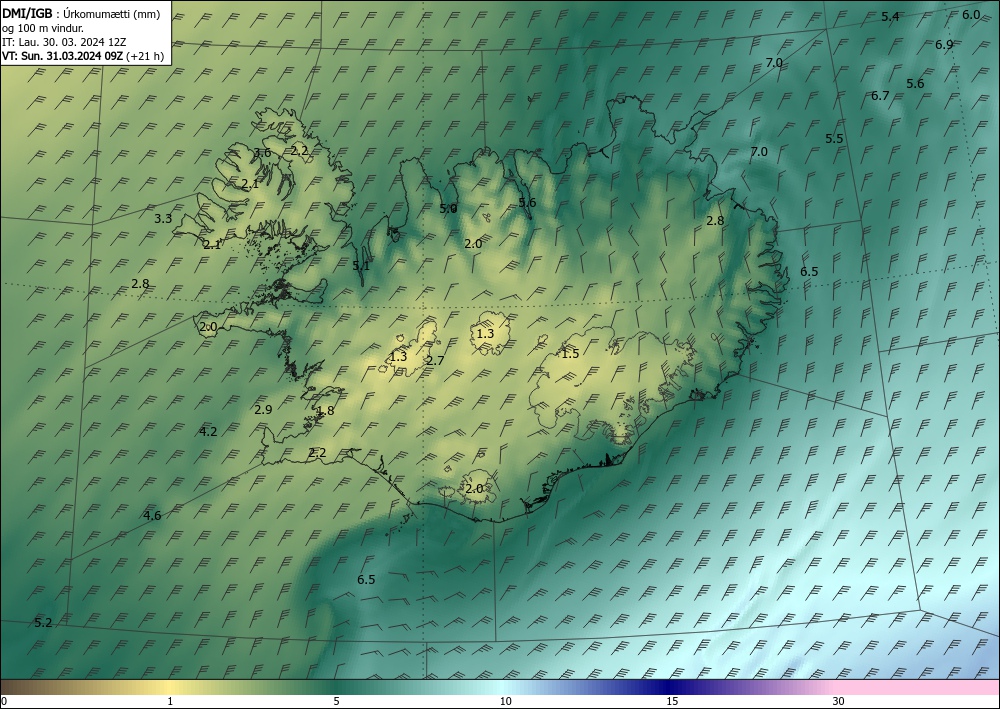Click the color scale tick label 10
This screenshot has width=1000, height=709.
click(506, 701)
